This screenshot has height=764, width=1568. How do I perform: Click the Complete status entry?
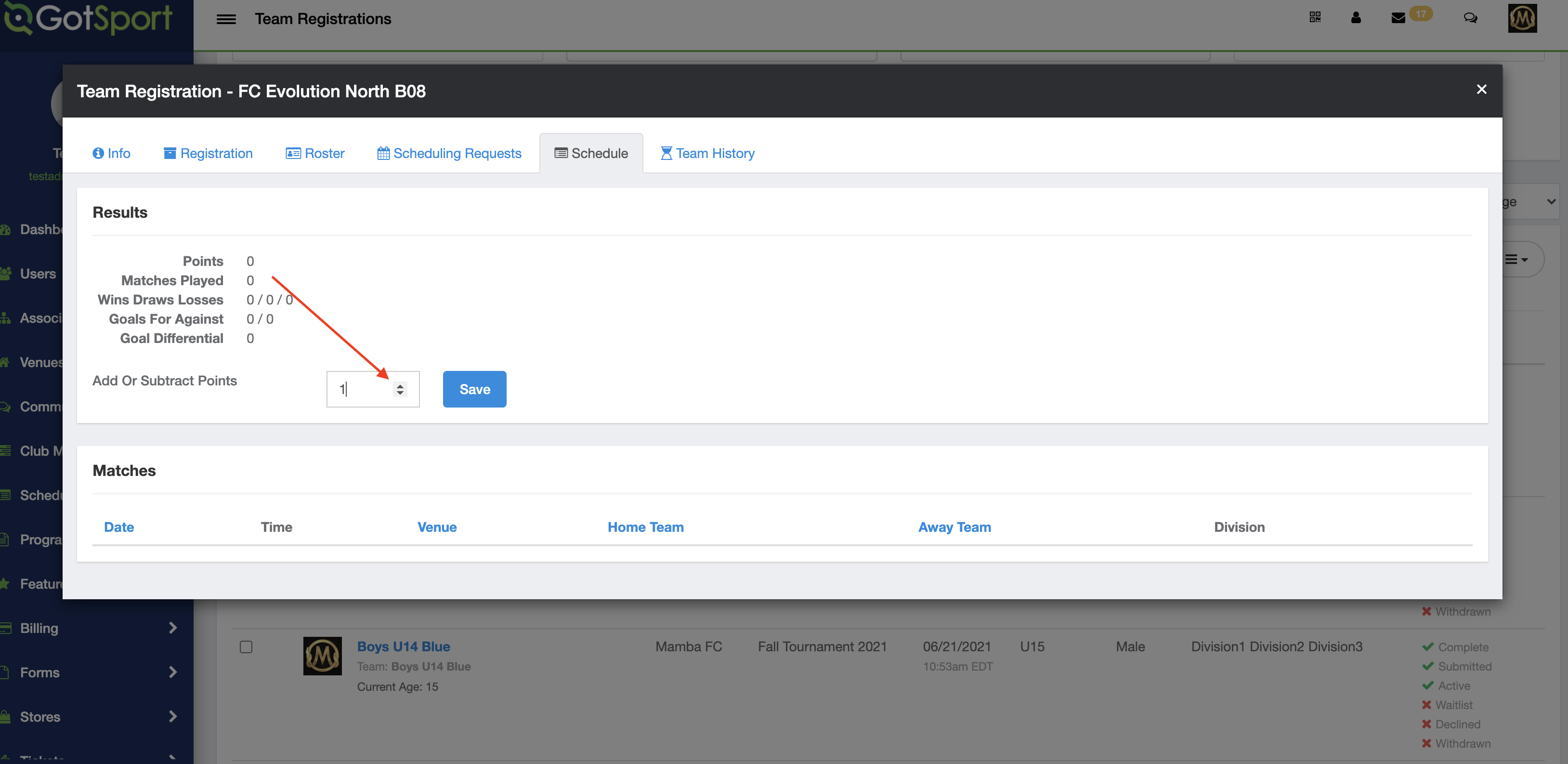click(1455, 647)
